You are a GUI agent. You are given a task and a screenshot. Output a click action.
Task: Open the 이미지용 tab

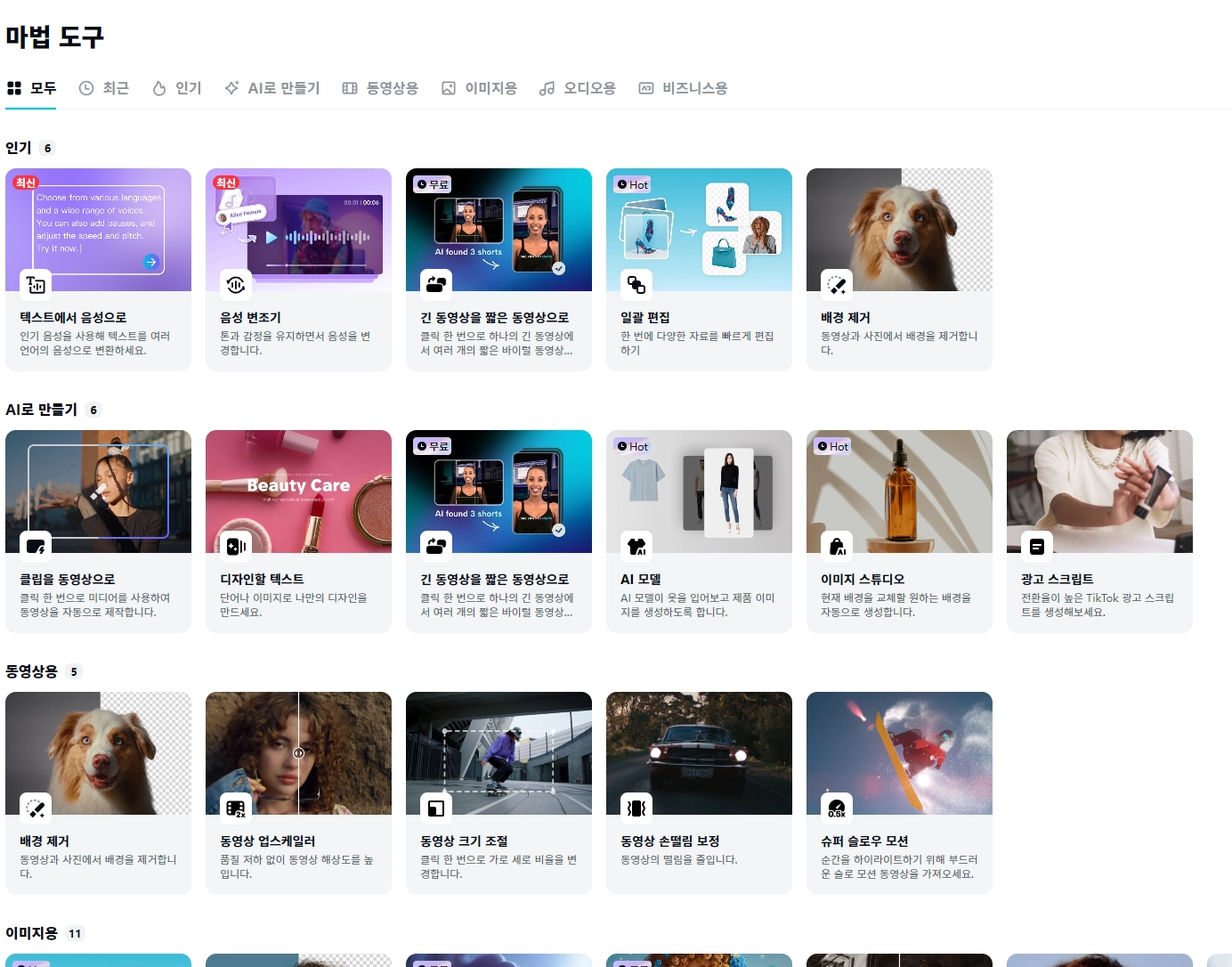pos(479,88)
